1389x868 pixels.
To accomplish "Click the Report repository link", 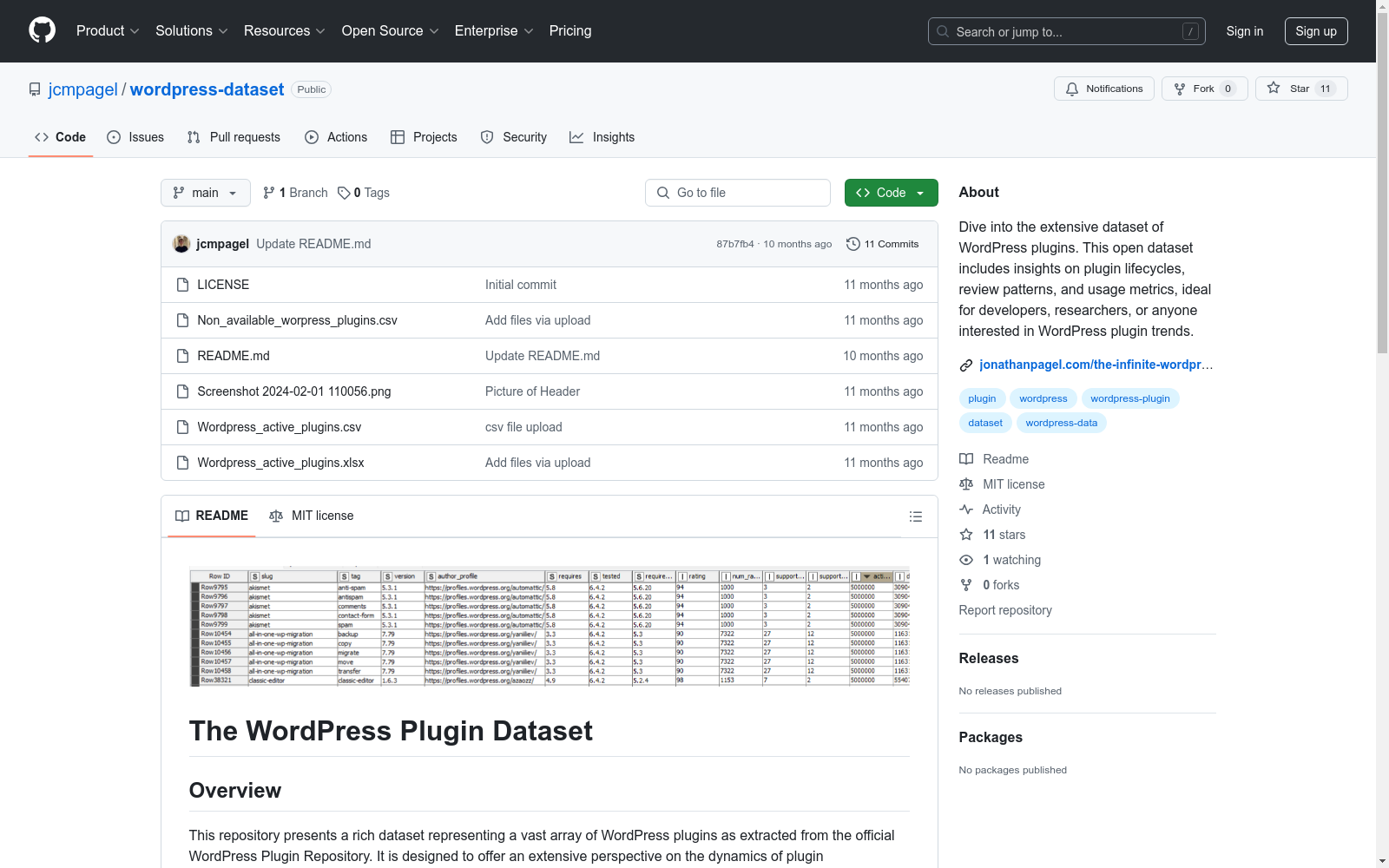I will point(1005,610).
